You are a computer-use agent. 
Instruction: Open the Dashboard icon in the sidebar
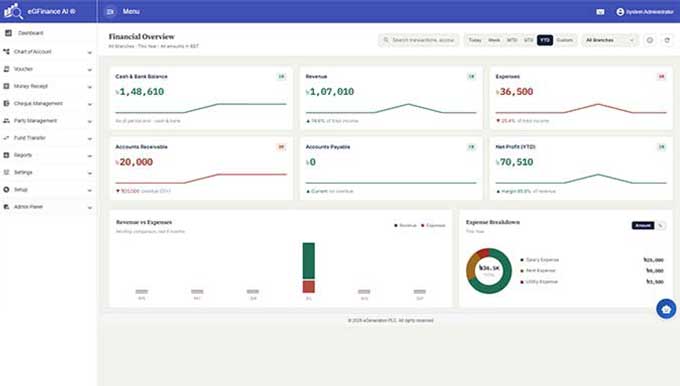click(x=8, y=33)
